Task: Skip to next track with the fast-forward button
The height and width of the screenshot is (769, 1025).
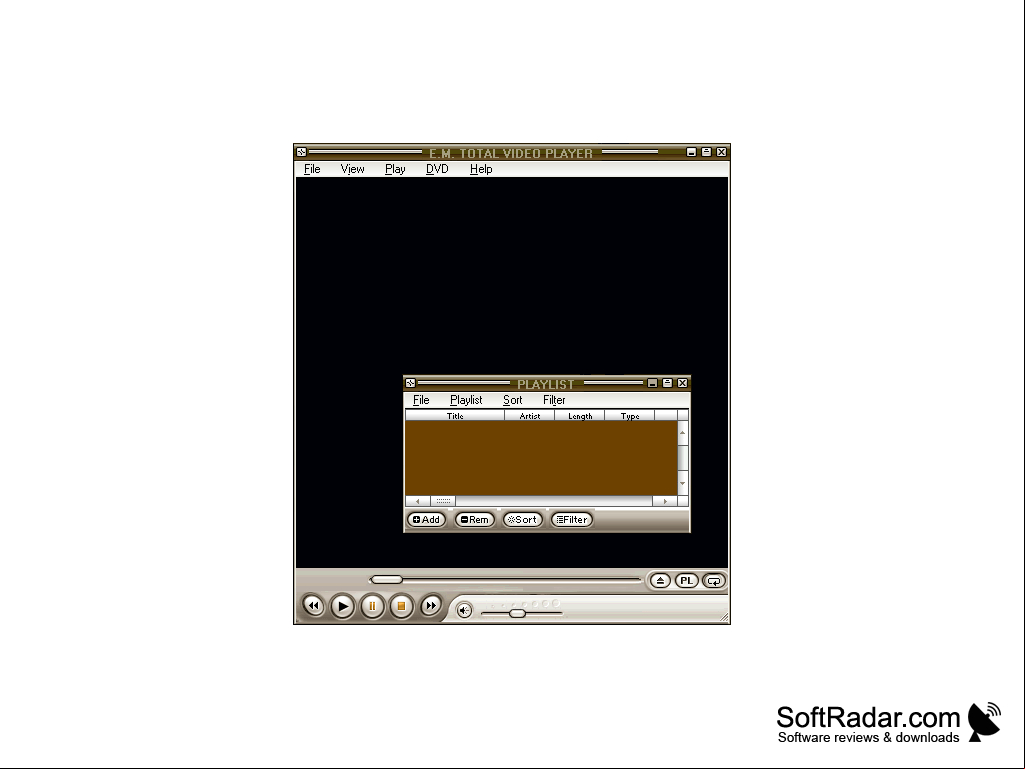Action: click(x=430, y=606)
